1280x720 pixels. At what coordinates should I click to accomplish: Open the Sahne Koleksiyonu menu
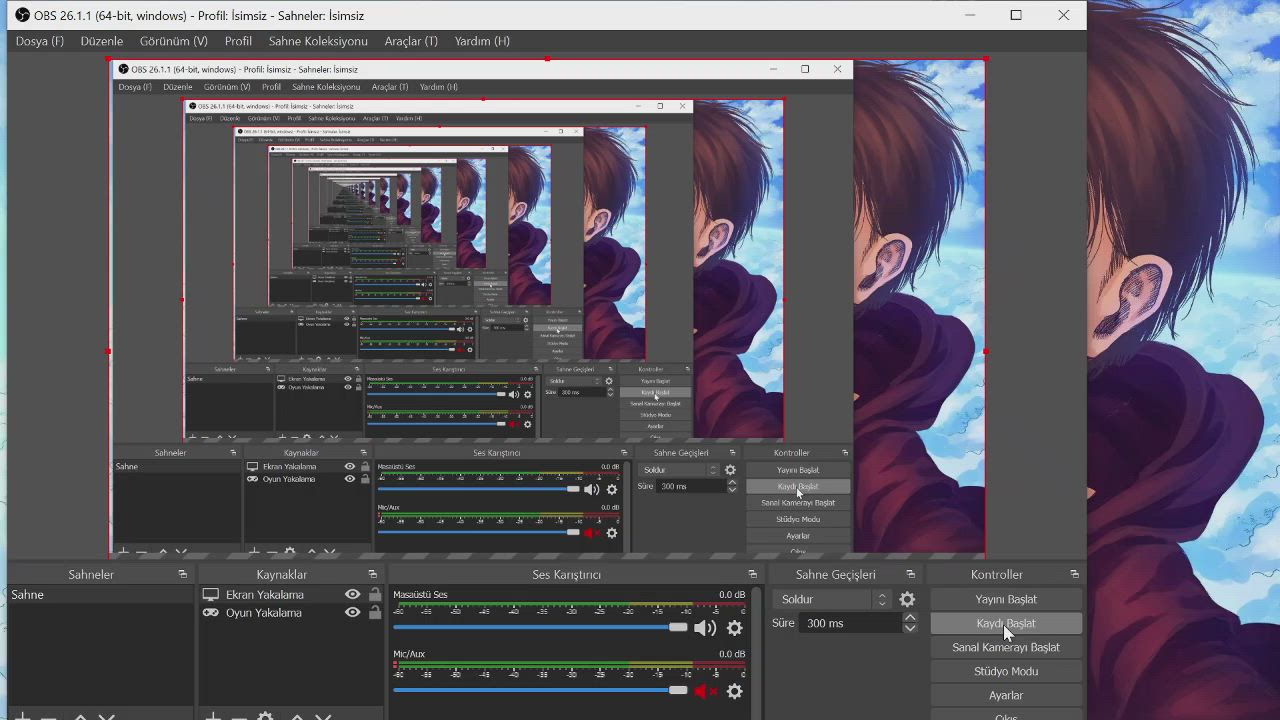318,41
